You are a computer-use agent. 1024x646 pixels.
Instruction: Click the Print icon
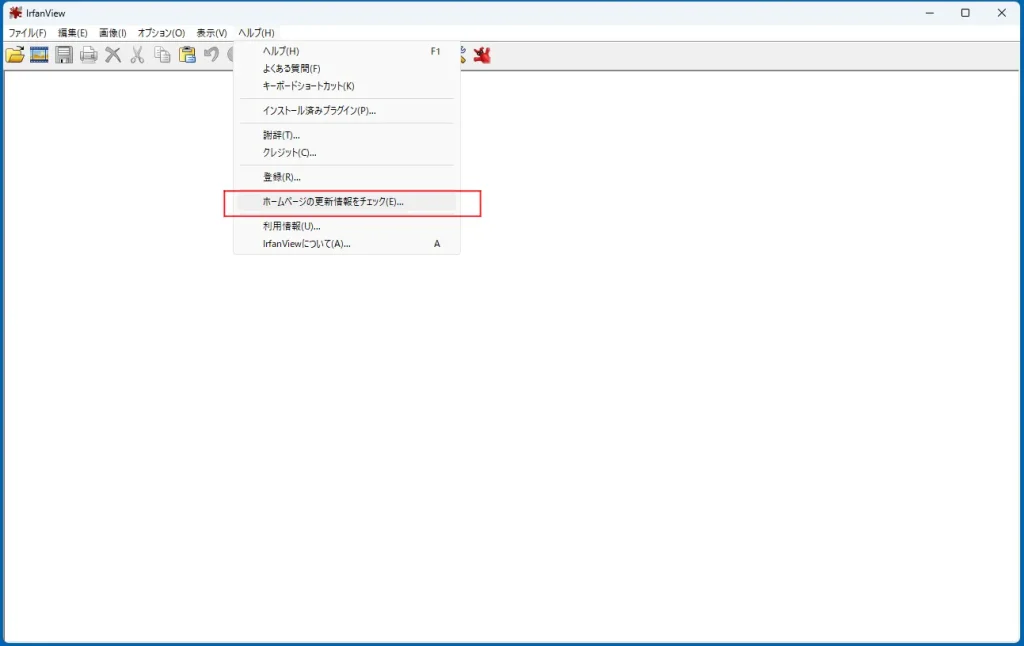click(x=89, y=55)
